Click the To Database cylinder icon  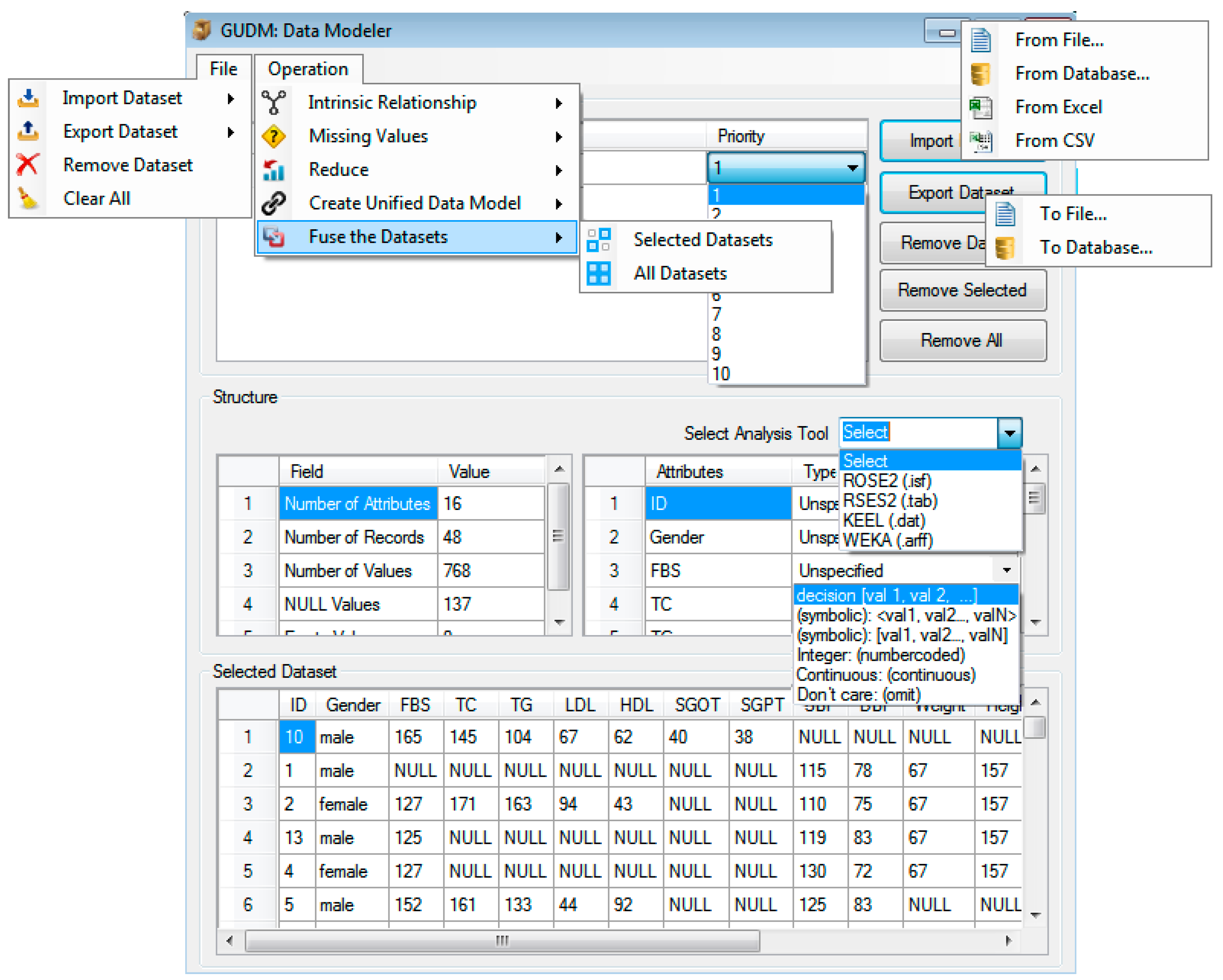[1005, 248]
